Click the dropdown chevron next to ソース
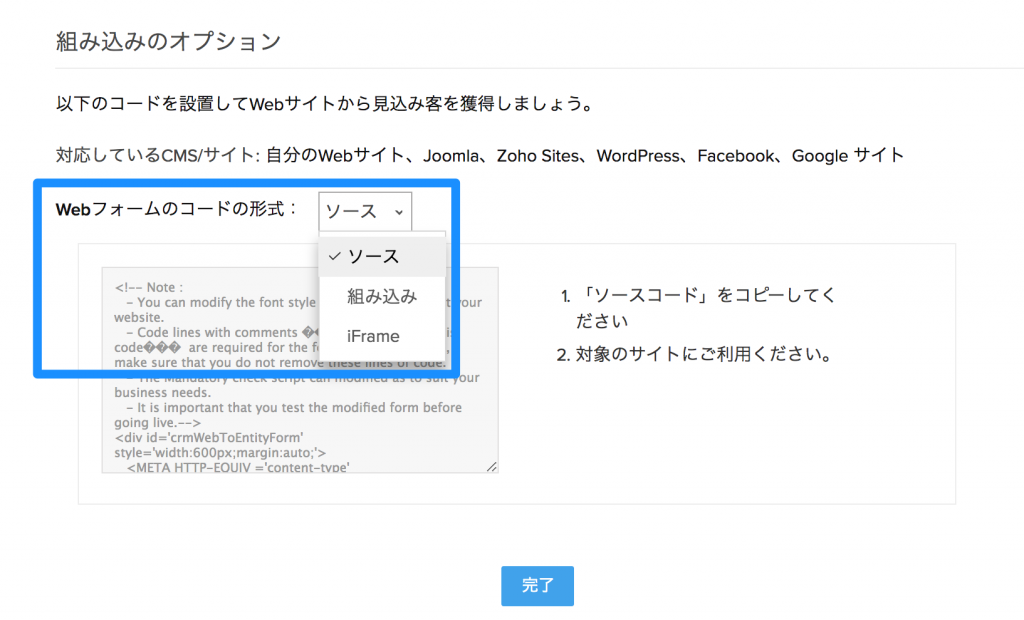This screenshot has height=620, width=1024. 398,212
